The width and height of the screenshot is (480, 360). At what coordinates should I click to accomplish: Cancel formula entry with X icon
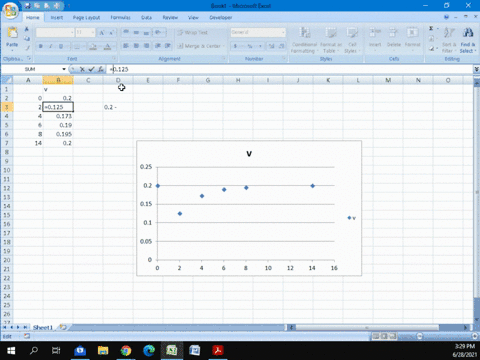pyautogui.click(x=82, y=69)
